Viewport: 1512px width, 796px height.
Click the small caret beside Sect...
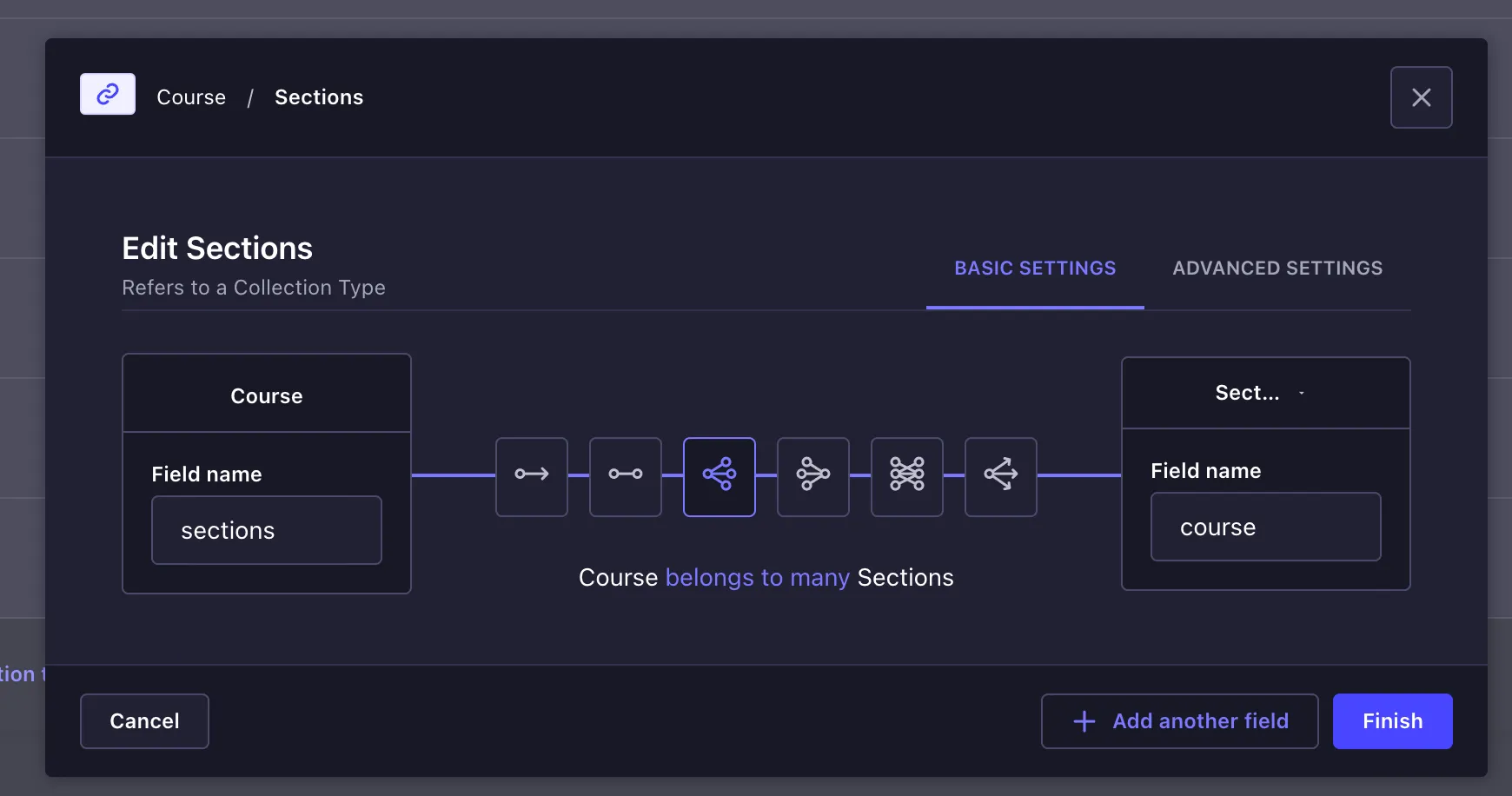[x=1301, y=394]
